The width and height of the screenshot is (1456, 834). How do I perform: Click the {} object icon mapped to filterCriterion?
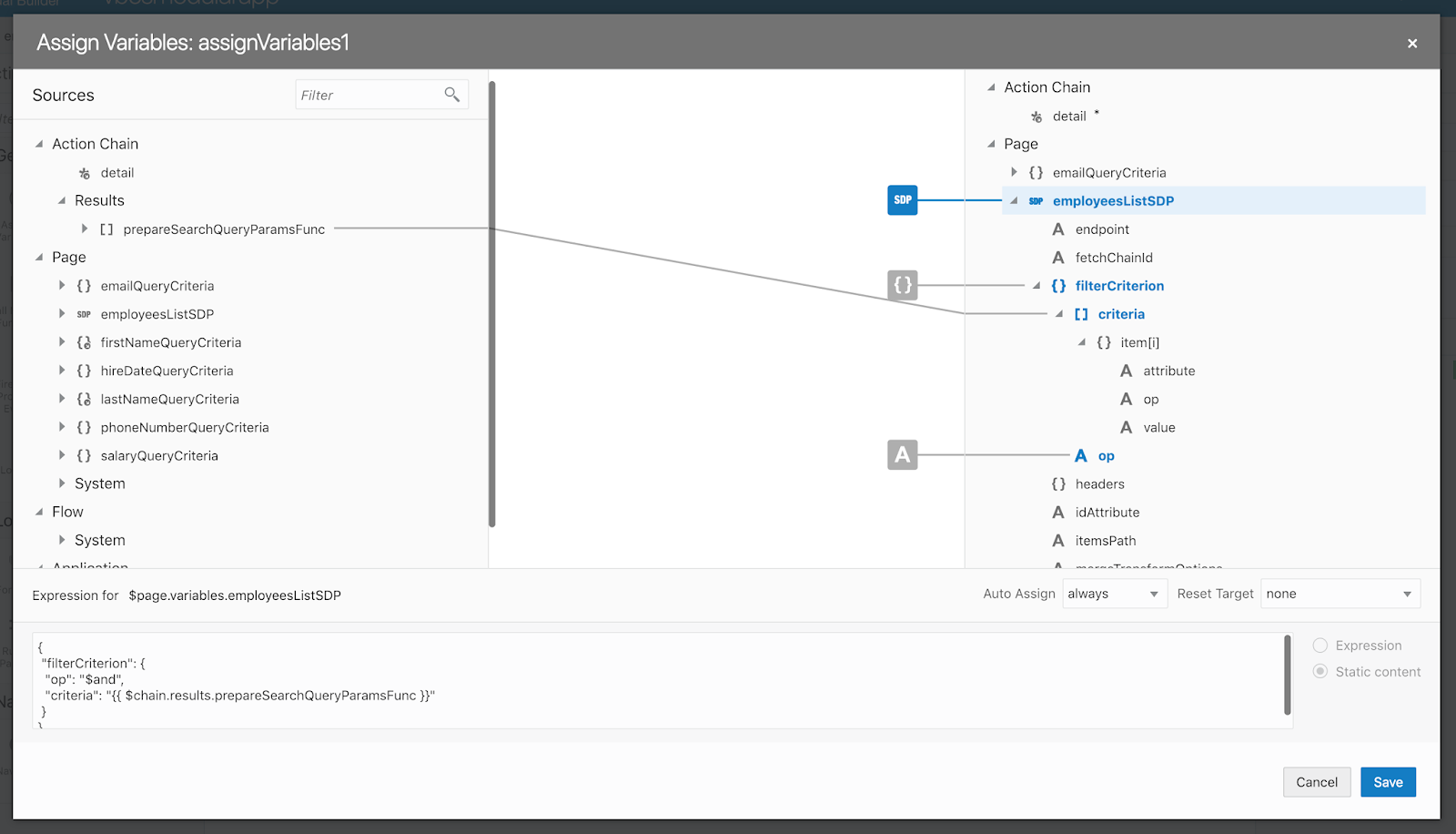click(902, 284)
